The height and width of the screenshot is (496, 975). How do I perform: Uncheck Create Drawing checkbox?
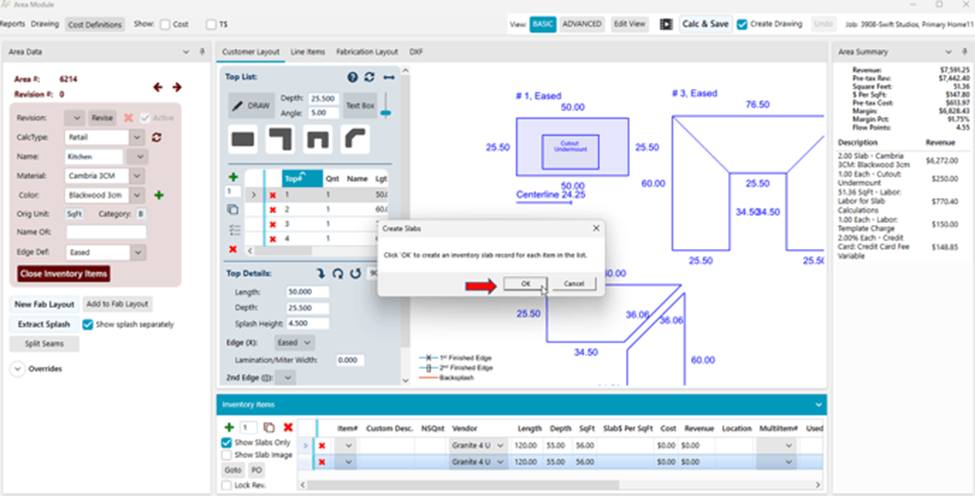(x=742, y=24)
